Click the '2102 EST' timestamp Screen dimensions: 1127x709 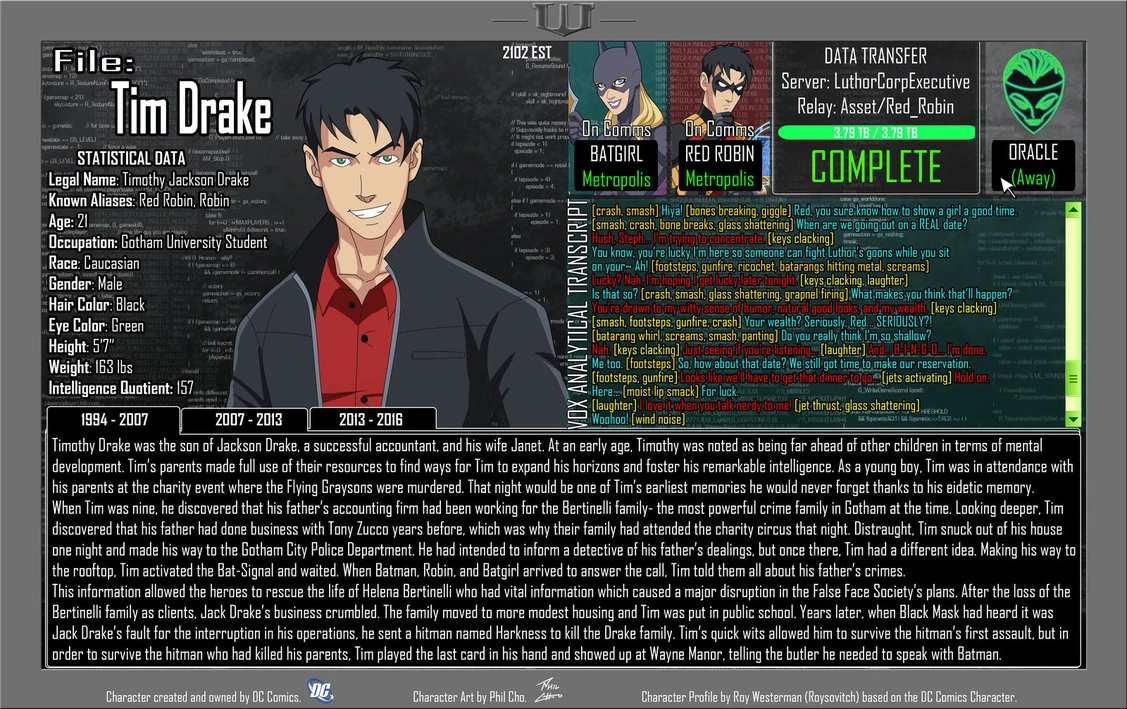527,52
